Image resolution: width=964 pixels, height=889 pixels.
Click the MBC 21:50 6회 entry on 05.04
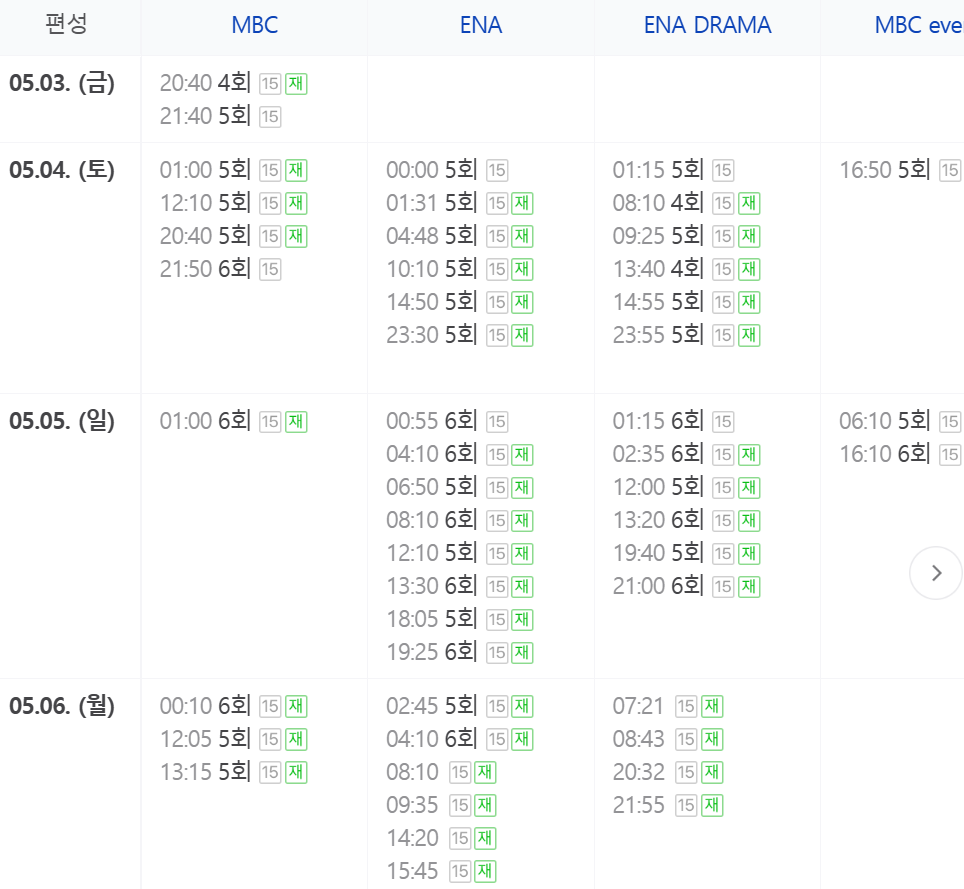pos(220,269)
